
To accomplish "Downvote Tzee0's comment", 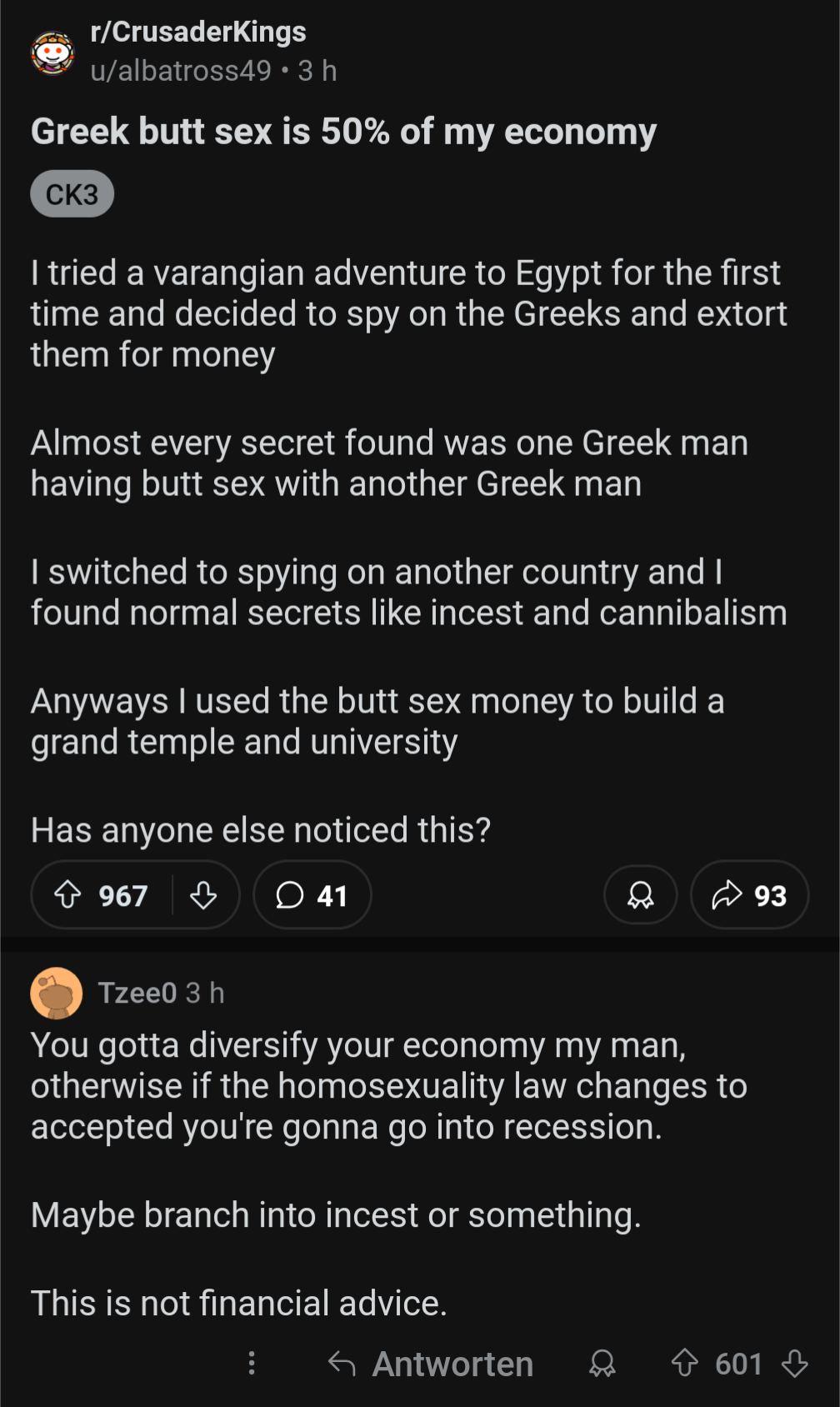I will [x=795, y=1364].
